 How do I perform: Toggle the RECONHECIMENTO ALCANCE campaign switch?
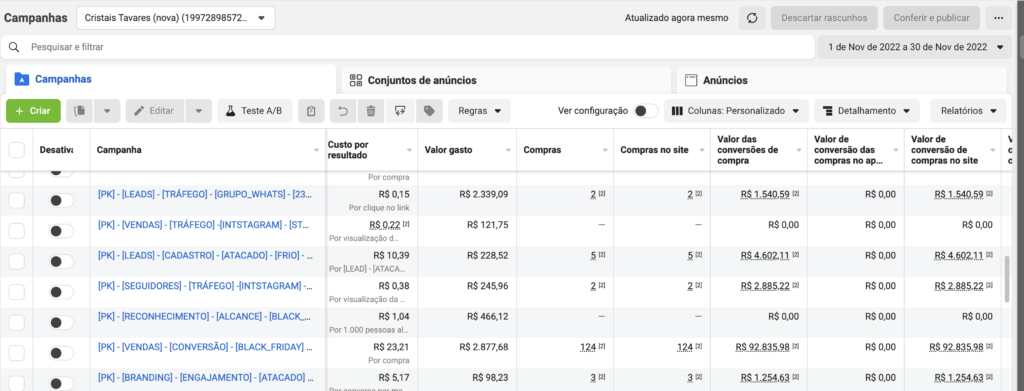click(x=61, y=322)
